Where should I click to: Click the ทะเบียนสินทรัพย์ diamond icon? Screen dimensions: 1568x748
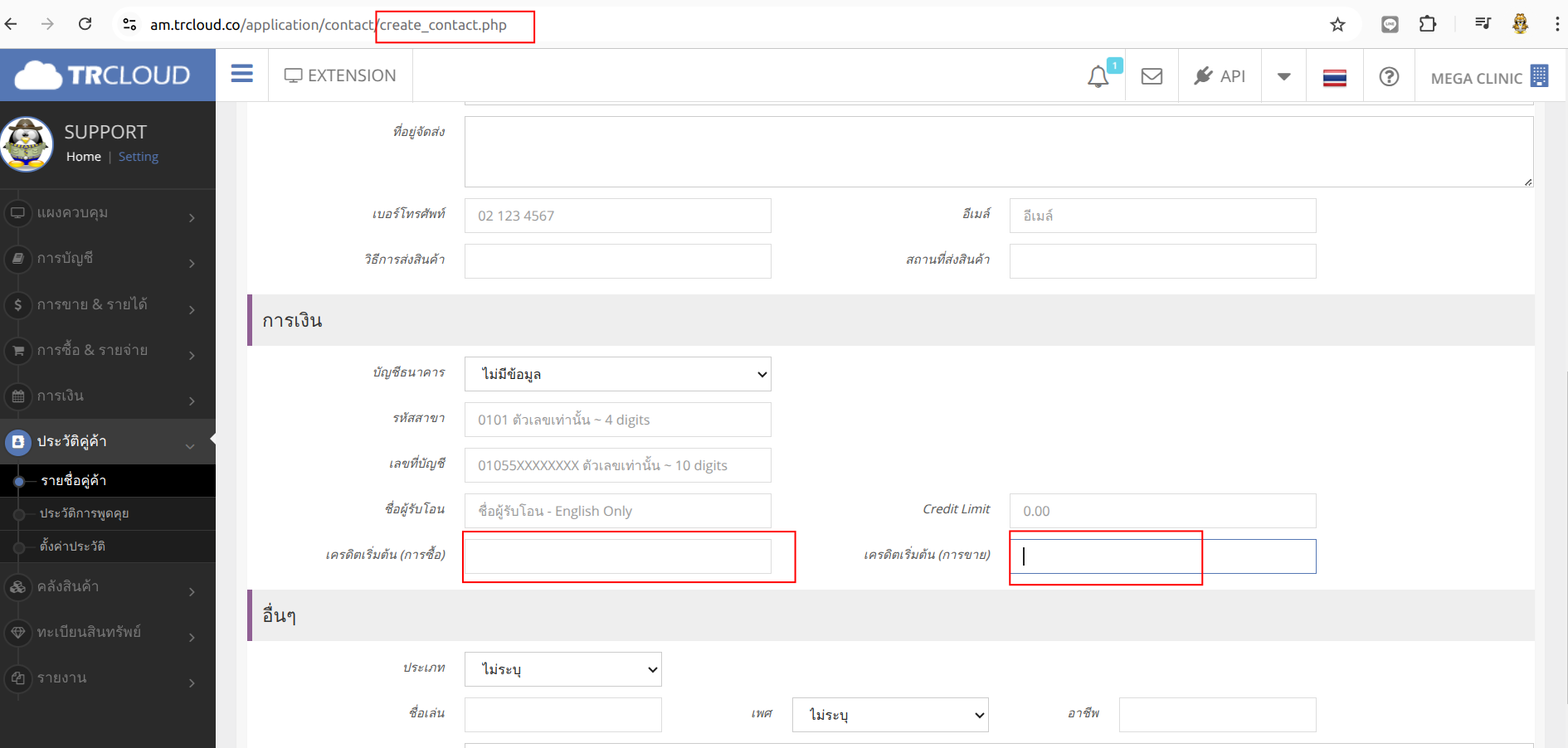click(x=17, y=633)
